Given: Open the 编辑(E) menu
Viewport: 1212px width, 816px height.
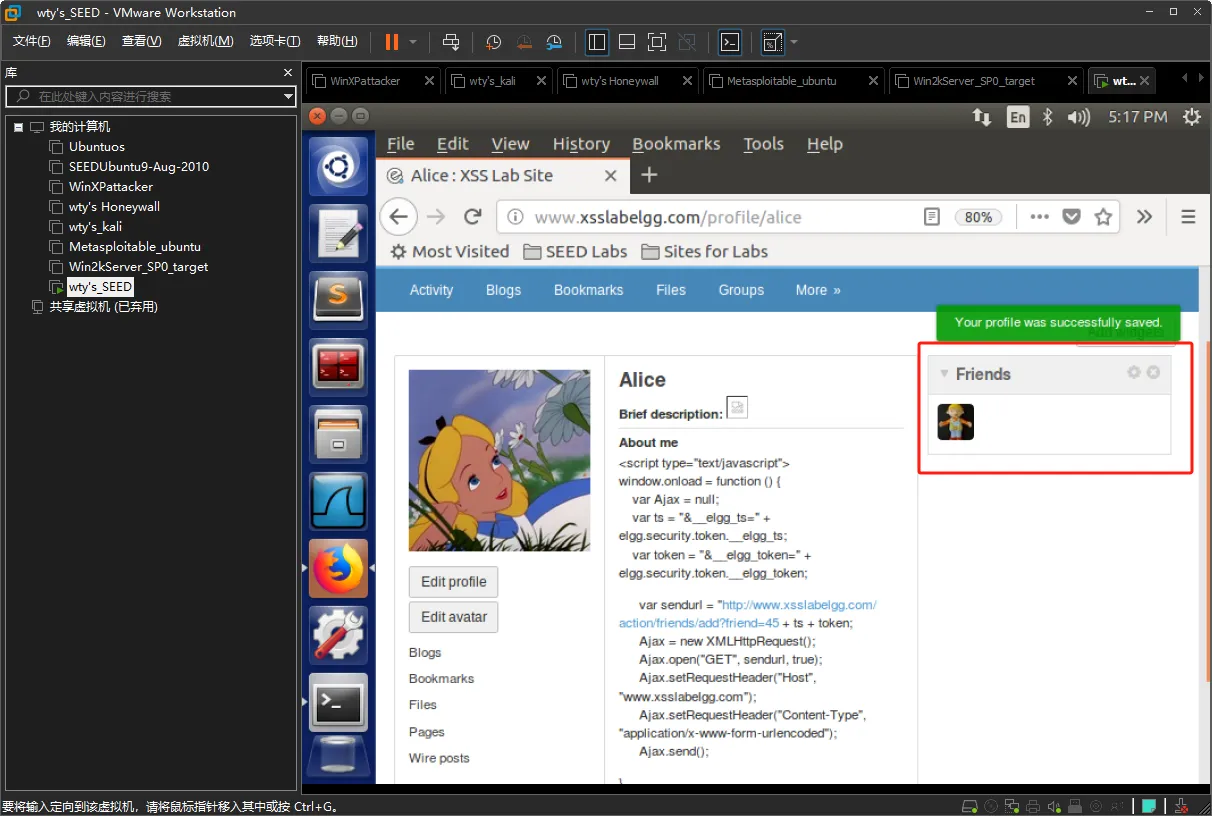Looking at the screenshot, I should click(86, 41).
